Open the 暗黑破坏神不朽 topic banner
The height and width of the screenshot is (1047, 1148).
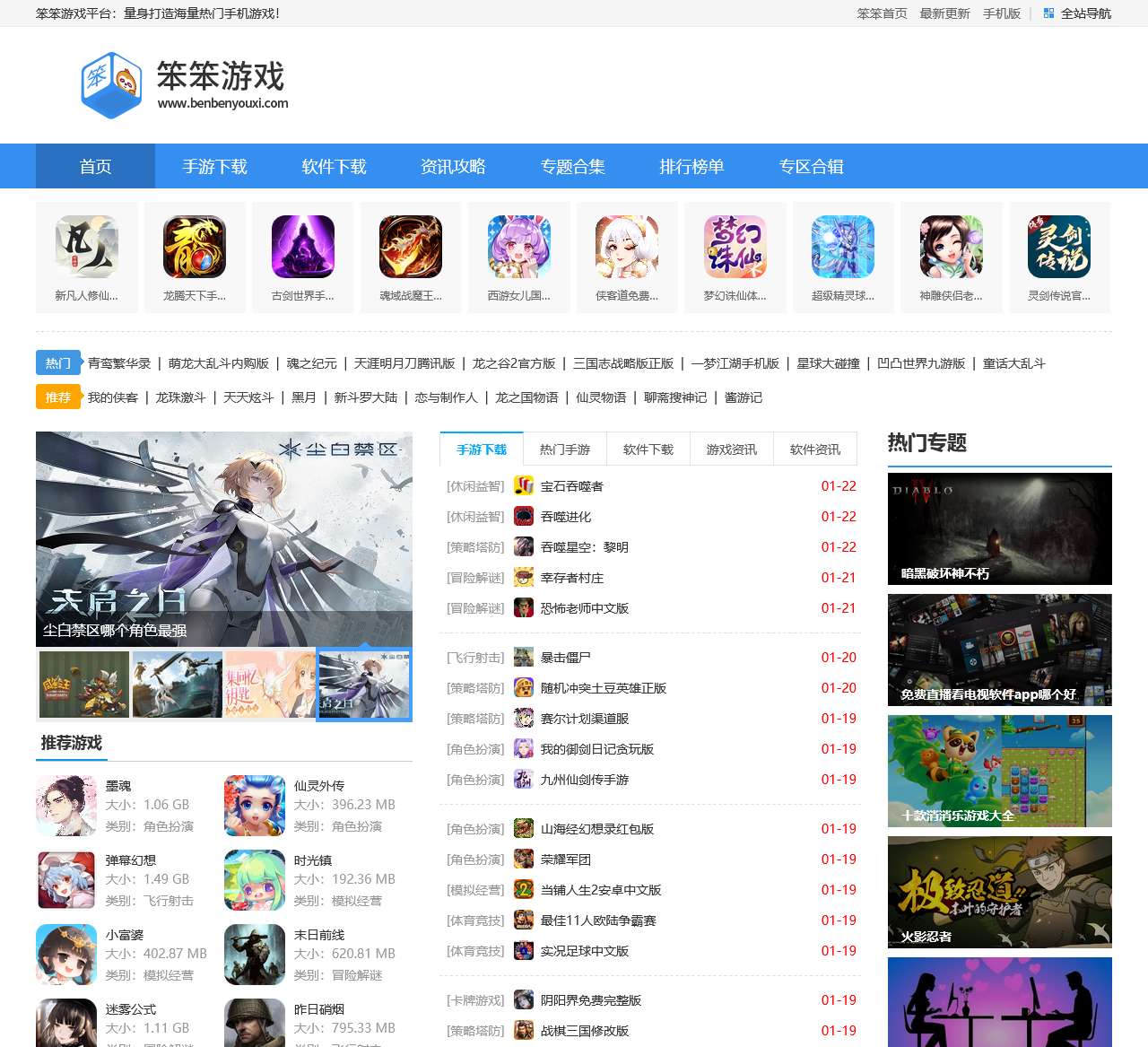tap(999, 528)
